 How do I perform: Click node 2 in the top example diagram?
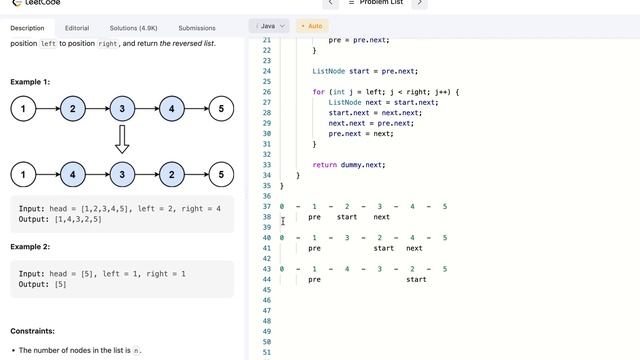click(x=73, y=109)
